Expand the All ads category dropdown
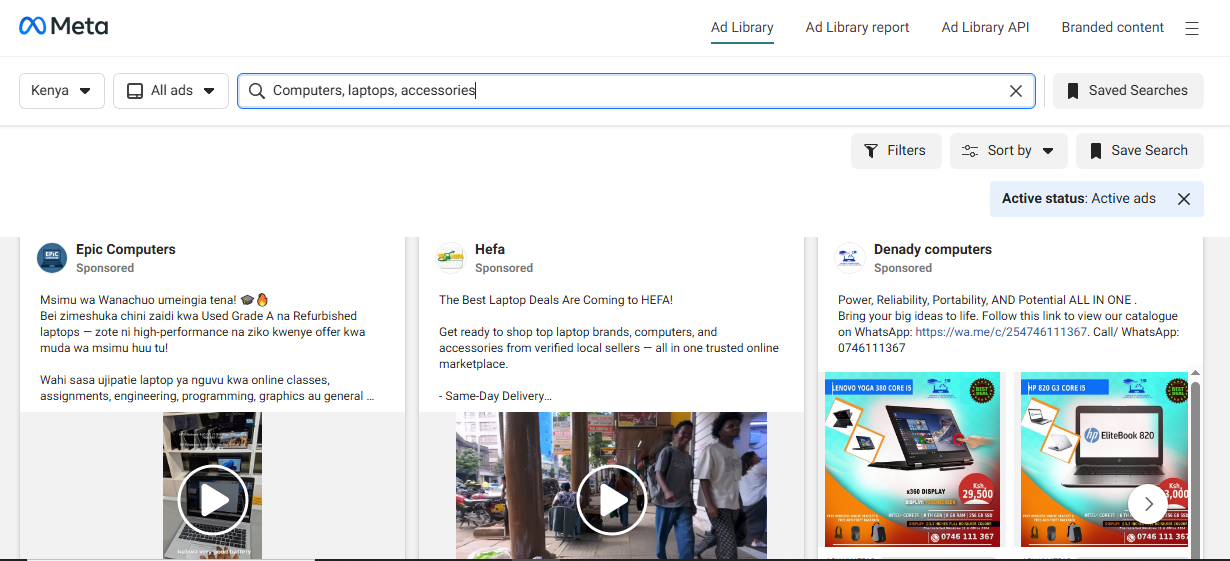This screenshot has height=561, width=1230. [x=171, y=91]
